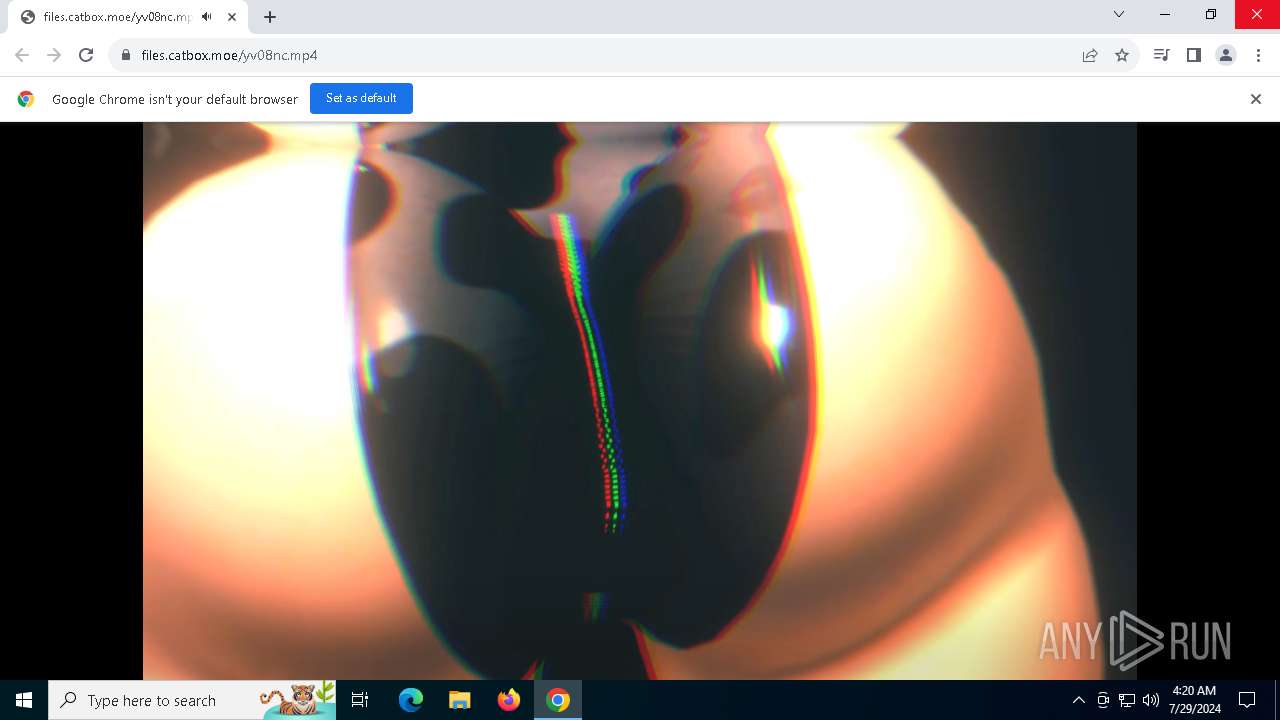Open the volume control tray icon
Image resolution: width=1280 pixels, height=720 pixels.
tap(1151, 700)
